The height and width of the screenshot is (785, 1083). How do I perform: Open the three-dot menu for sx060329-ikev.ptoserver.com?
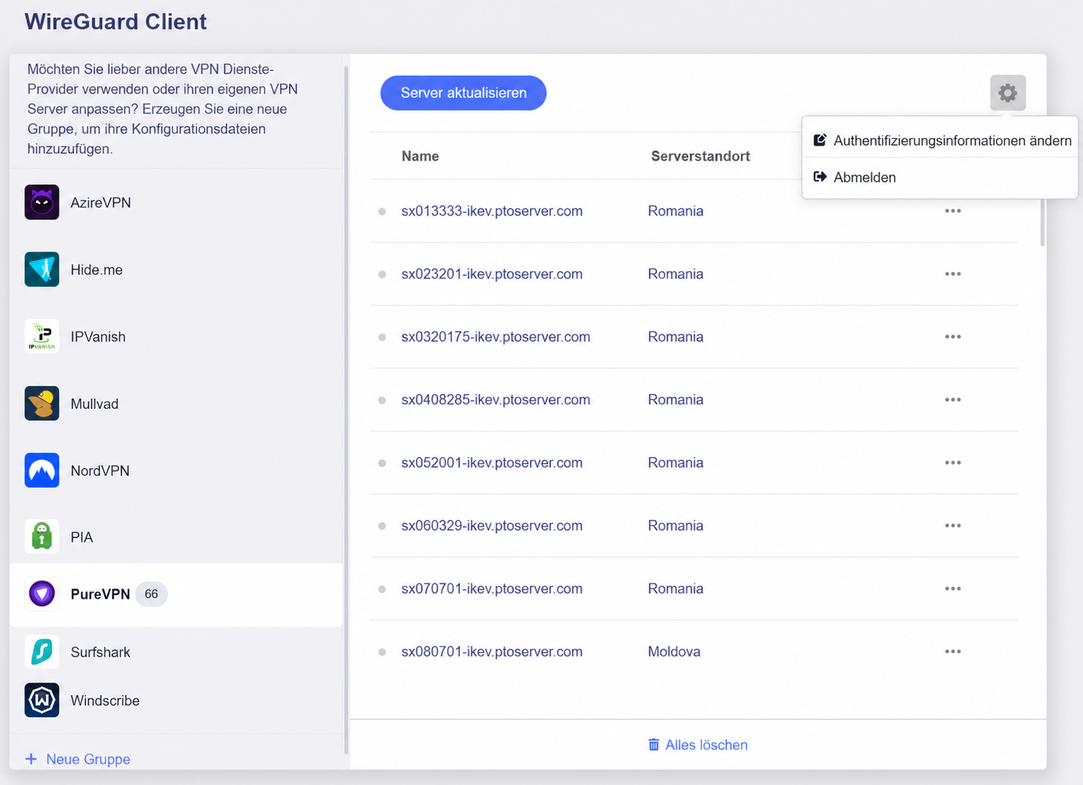point(952,525)
